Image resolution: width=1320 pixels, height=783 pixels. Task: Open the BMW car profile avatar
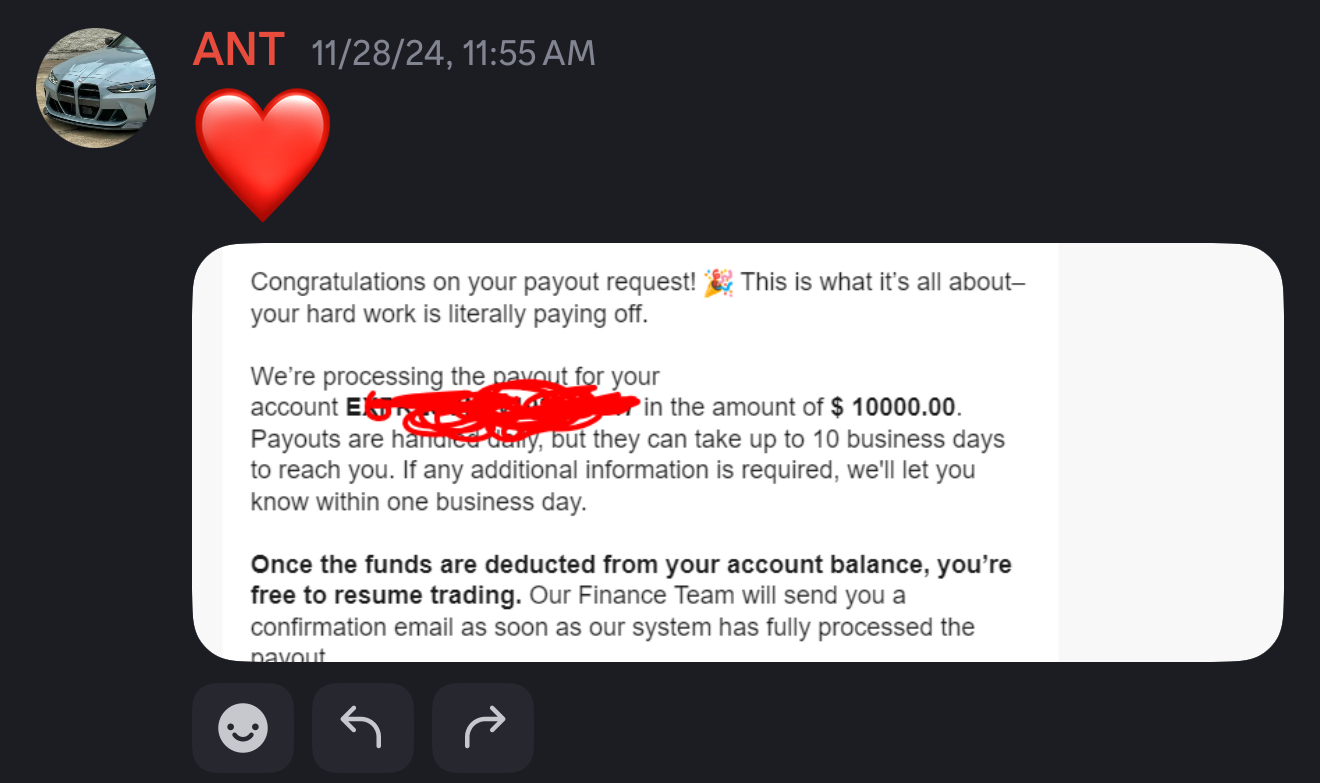[x=96, y=88]
